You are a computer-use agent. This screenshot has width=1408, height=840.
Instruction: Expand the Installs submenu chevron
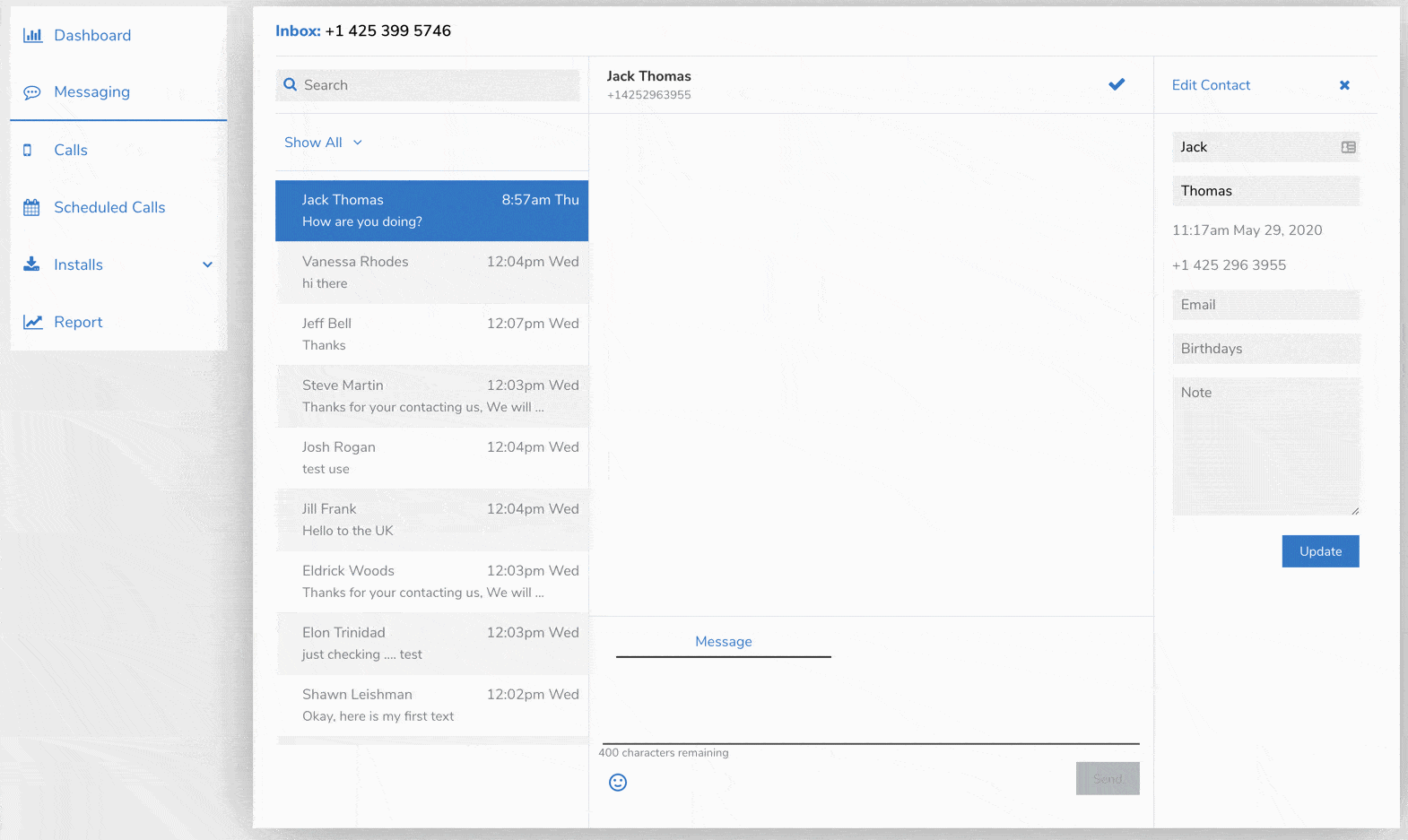[x=207, y=264]
